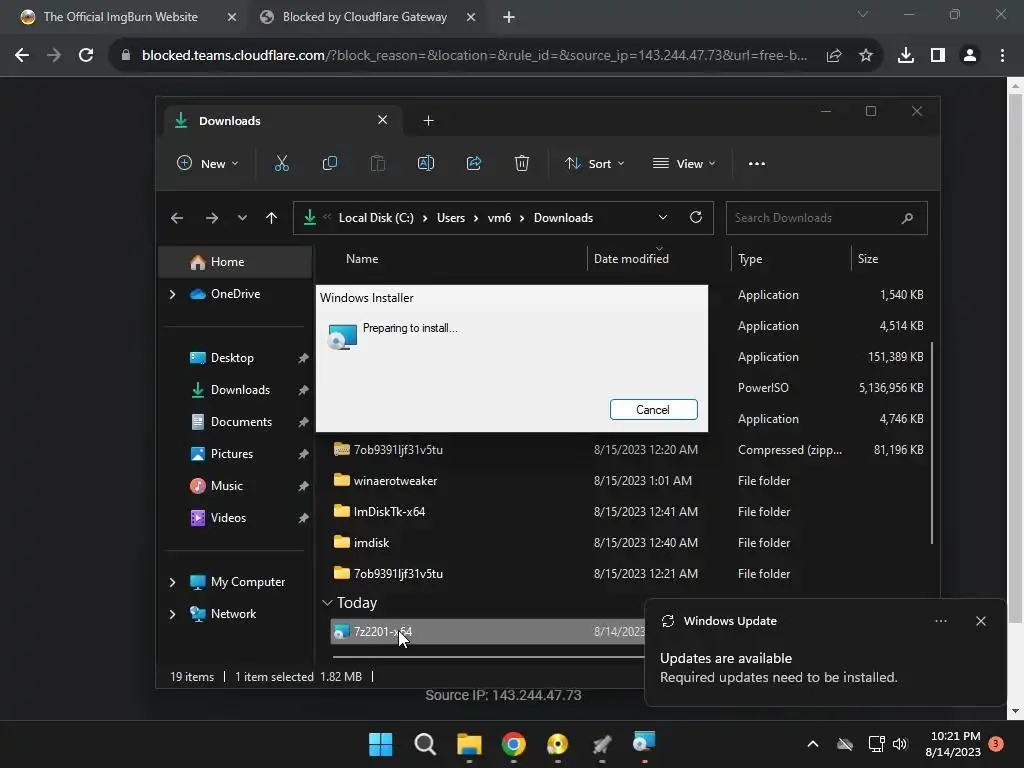Viewport: 1024px width, 768px height.
Task: Go forward in File Explorer navigation
Action: point(212,218)
